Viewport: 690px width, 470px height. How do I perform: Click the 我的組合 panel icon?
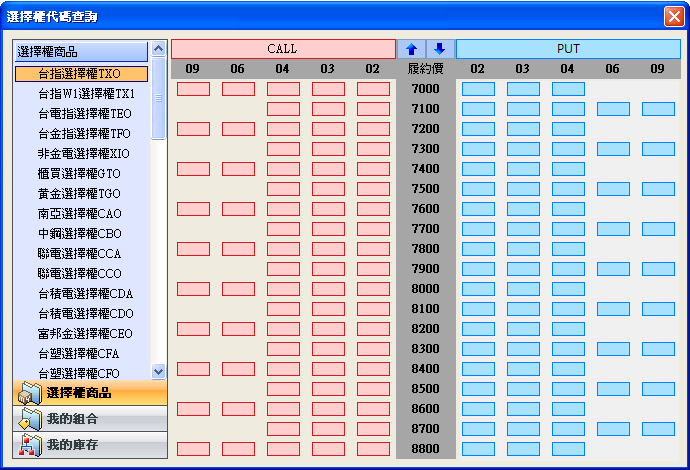[29, 419]
